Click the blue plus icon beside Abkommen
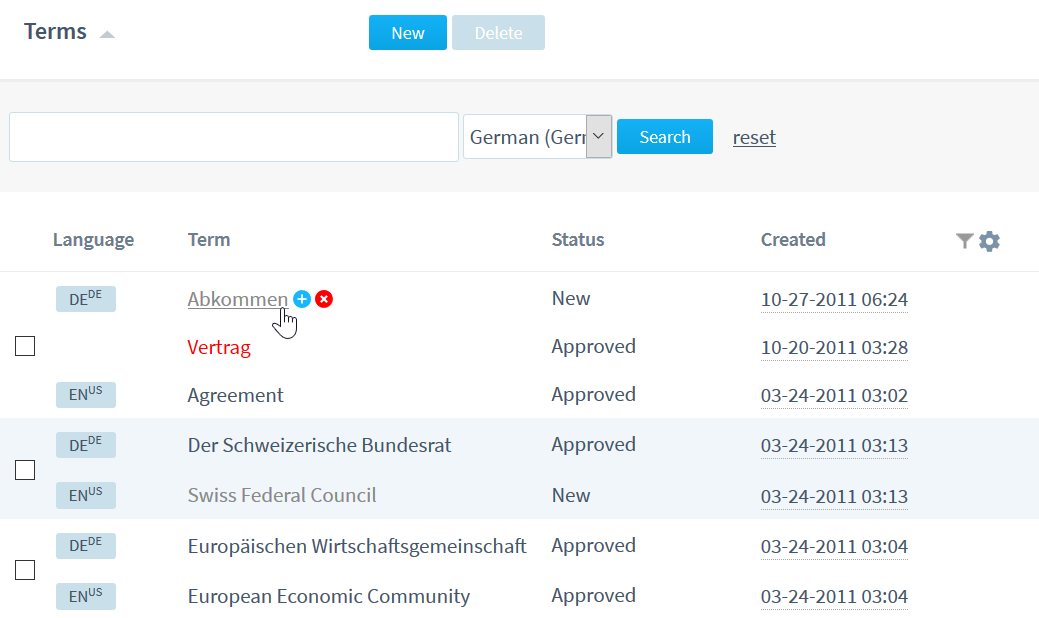 (x=302, y=299)
